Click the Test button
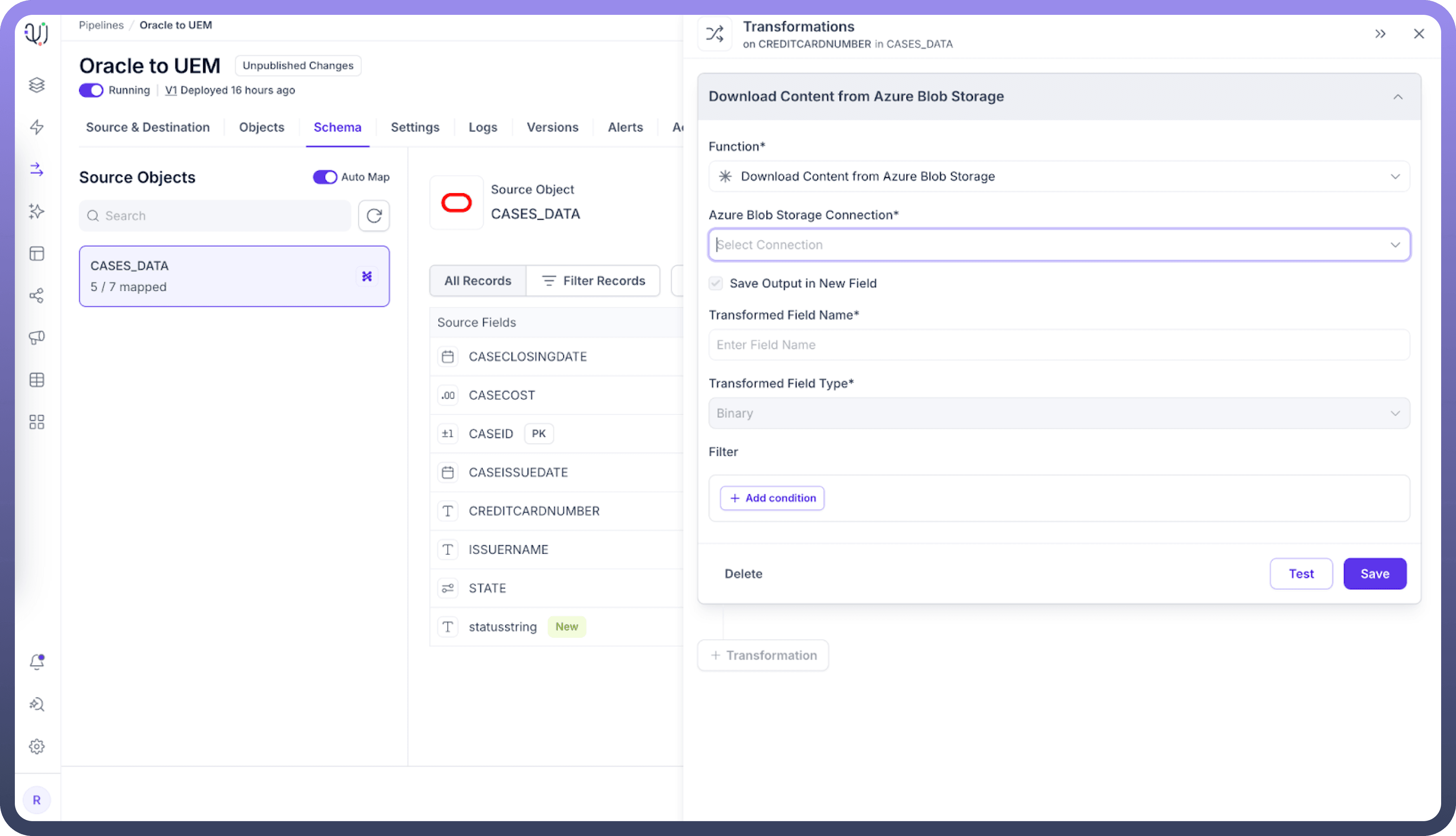Viewport: 1456px width, 836px height. [1300, 573]
